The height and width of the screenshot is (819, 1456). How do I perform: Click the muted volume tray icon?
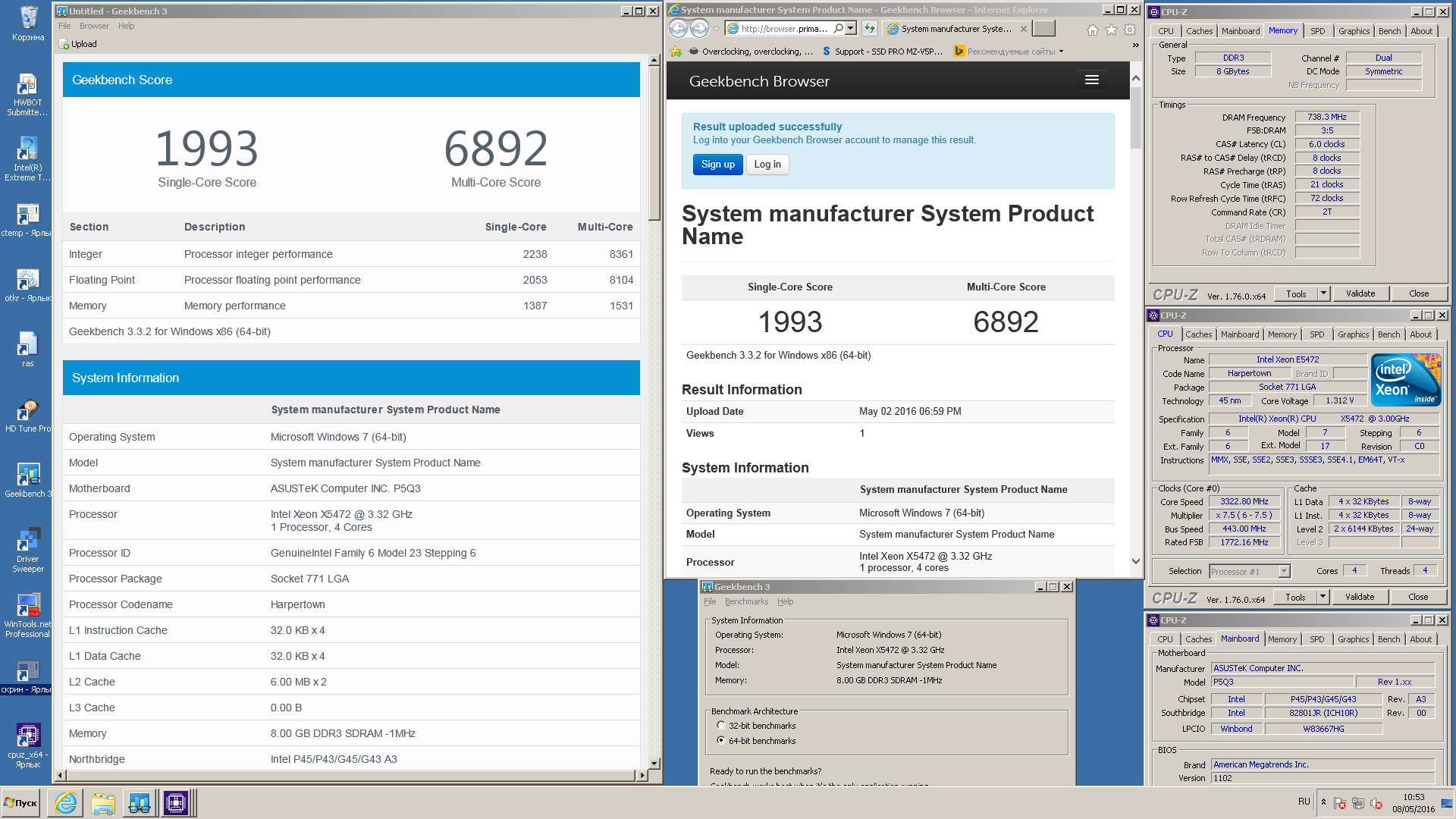pos(1376,803)
